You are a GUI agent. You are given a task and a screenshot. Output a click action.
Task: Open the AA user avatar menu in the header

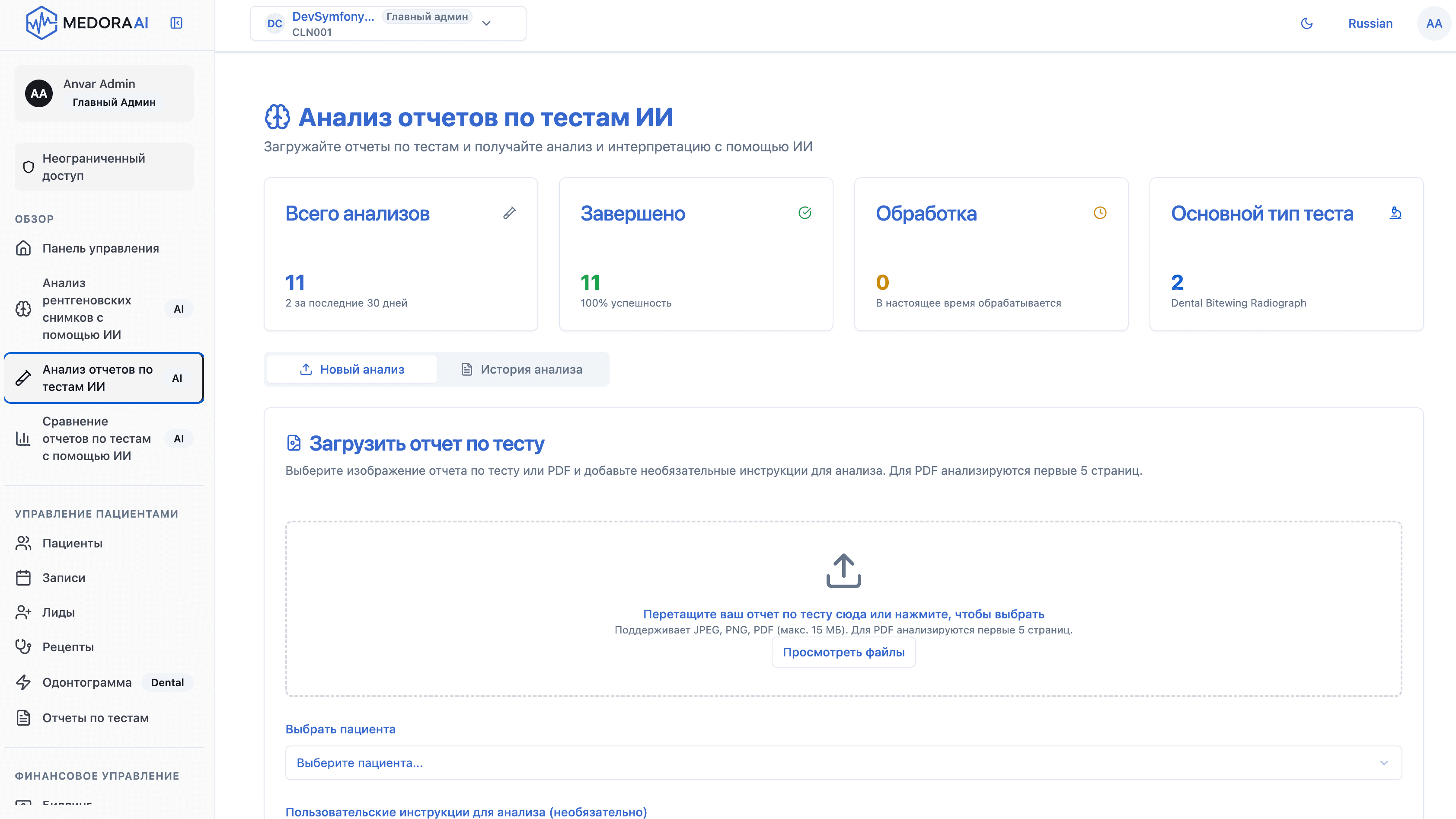(1434, 23)
